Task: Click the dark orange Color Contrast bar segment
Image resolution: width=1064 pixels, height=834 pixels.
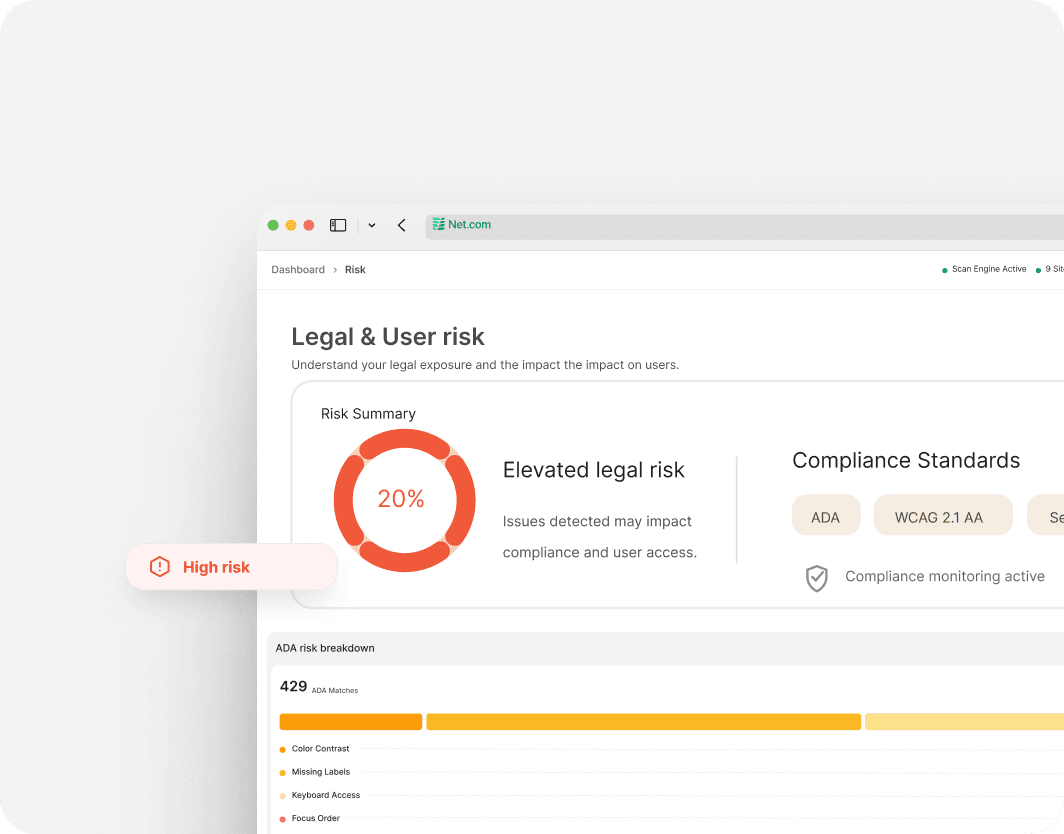Action: pyautogui.click(x=351, y=721)
